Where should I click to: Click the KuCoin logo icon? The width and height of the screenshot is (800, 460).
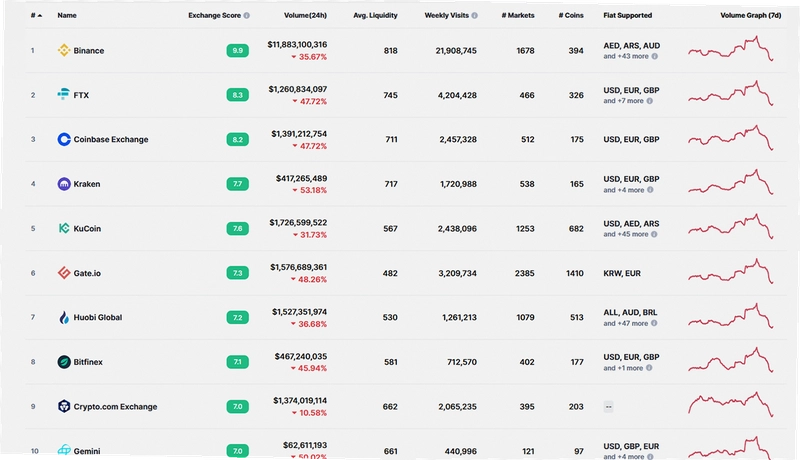[x=64, y=228]
